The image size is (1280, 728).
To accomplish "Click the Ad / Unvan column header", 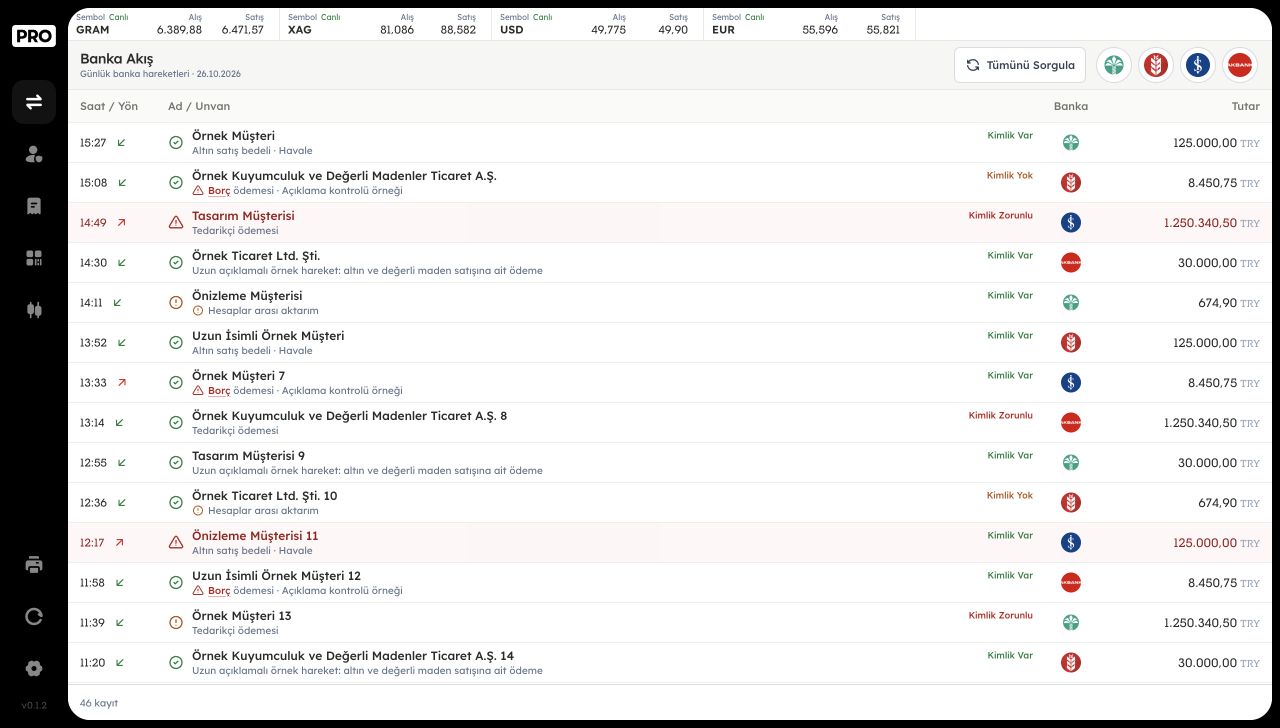I will (199, 106).
